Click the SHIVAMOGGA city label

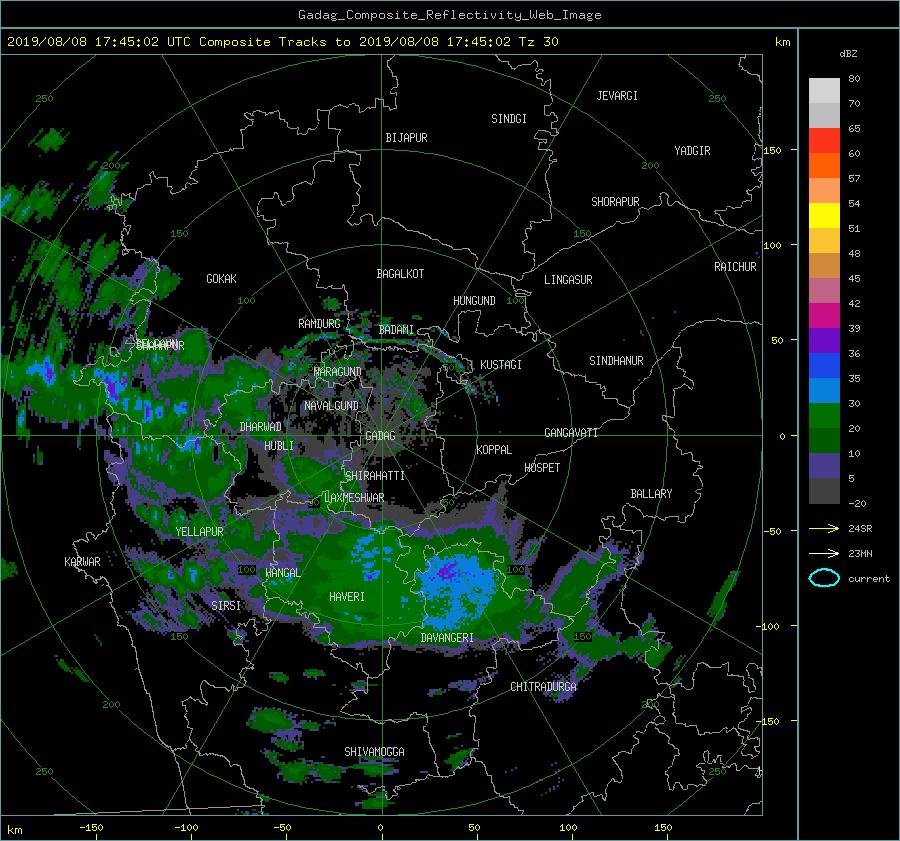point(374,752)
